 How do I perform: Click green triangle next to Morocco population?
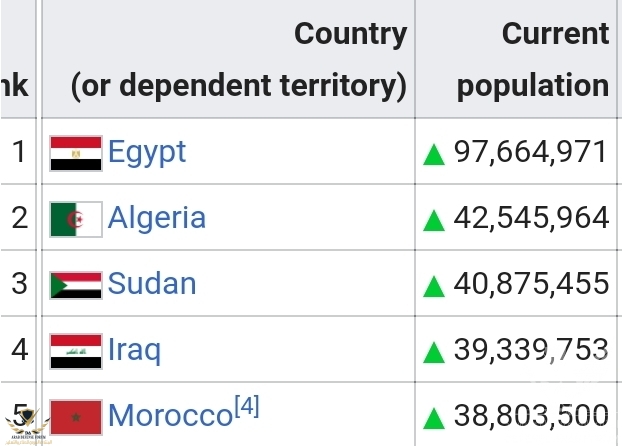[434, 417]
